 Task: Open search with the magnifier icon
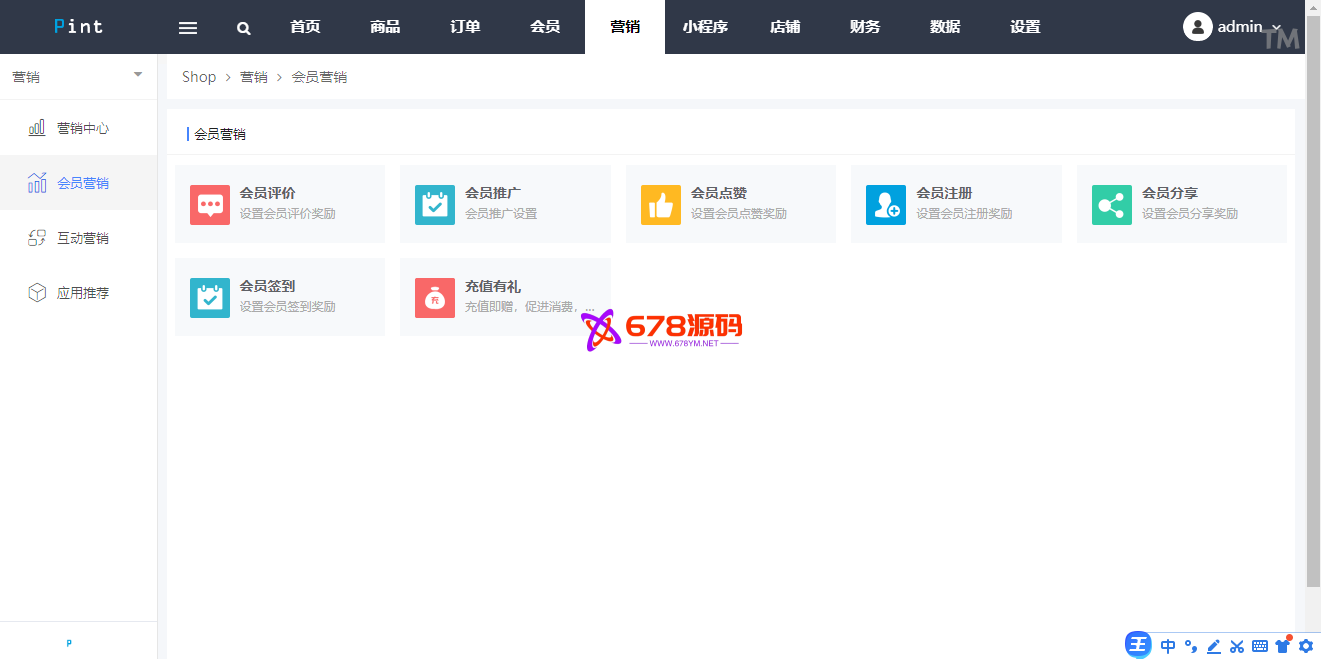pyautogui.click(x=244, y=28)
